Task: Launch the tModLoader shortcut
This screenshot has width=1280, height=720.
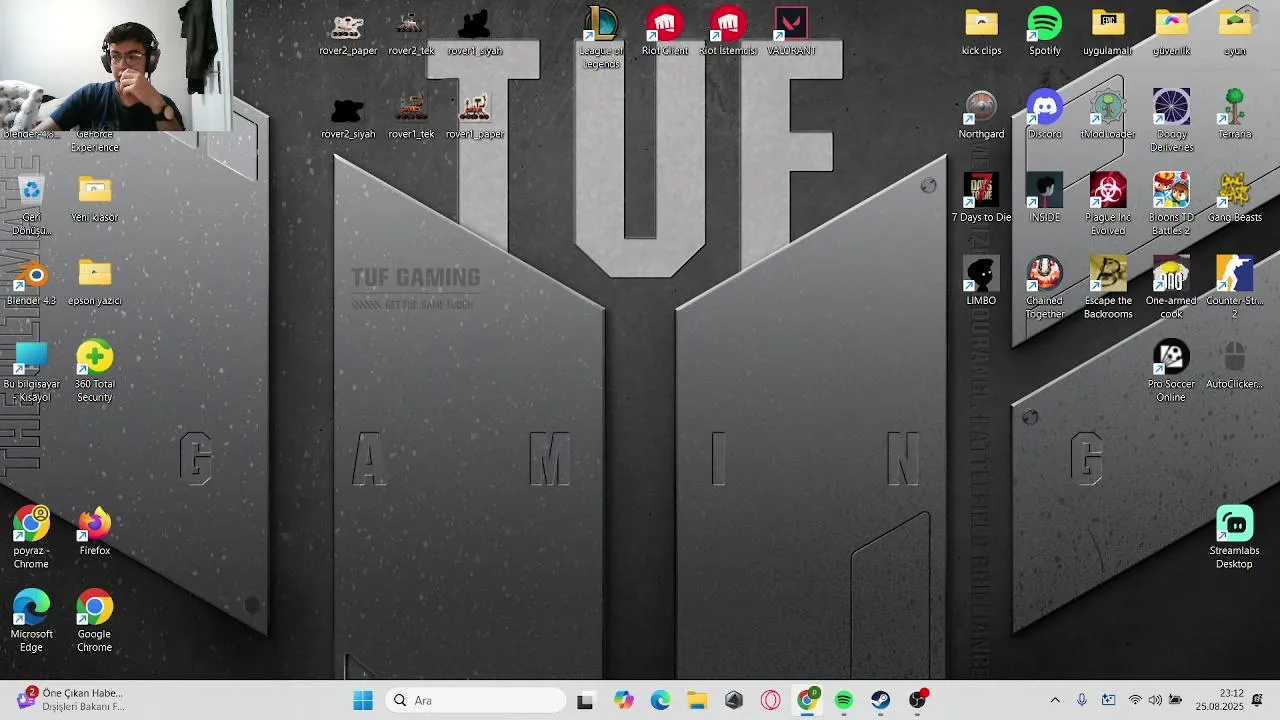Action: 1108,116
